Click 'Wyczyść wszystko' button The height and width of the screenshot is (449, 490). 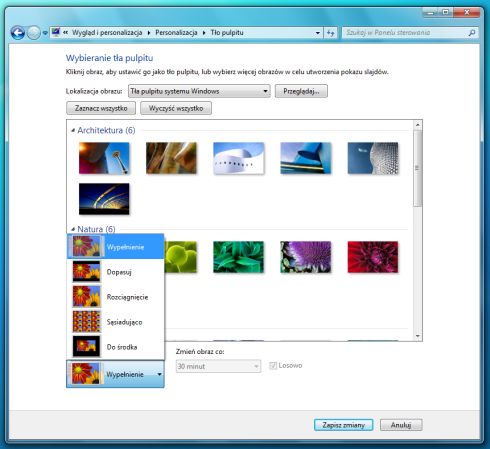[176, 108]
